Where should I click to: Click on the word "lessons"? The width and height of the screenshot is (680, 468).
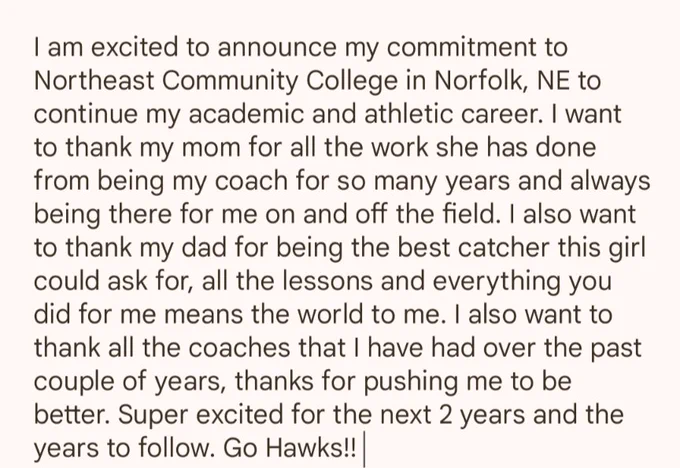pos(328,281)
